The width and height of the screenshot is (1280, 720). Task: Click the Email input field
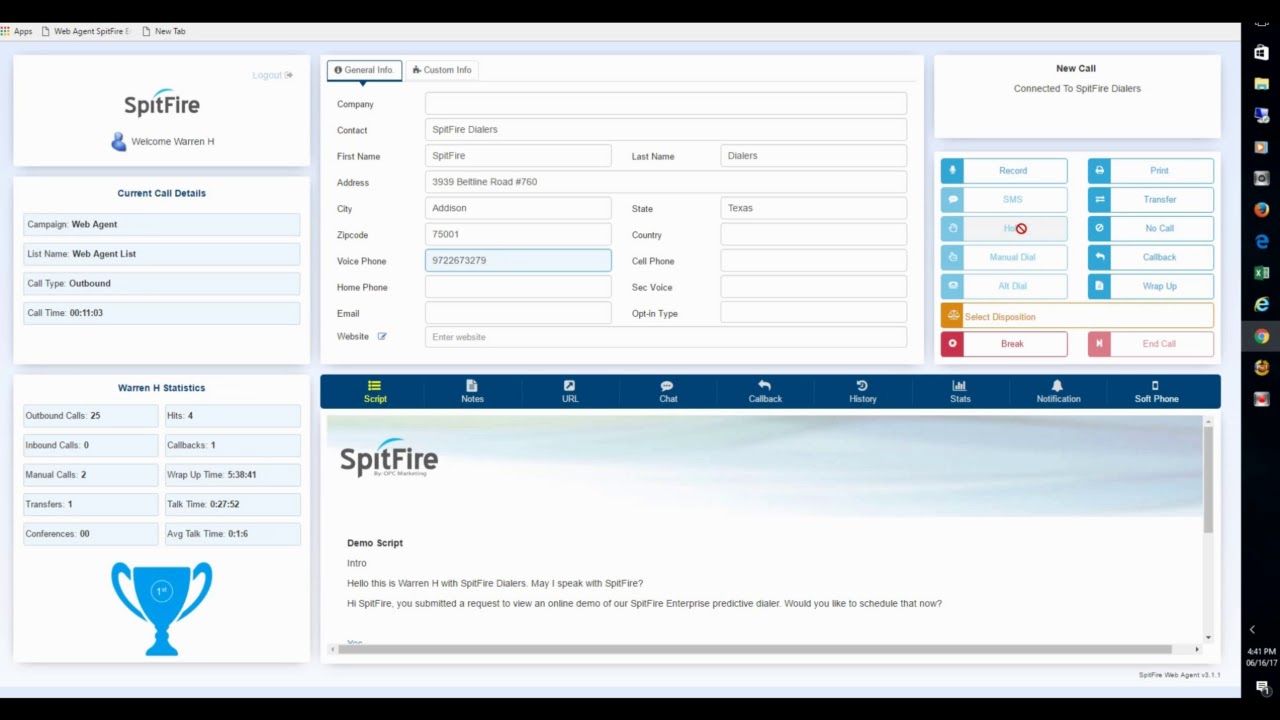coord(518,313)
